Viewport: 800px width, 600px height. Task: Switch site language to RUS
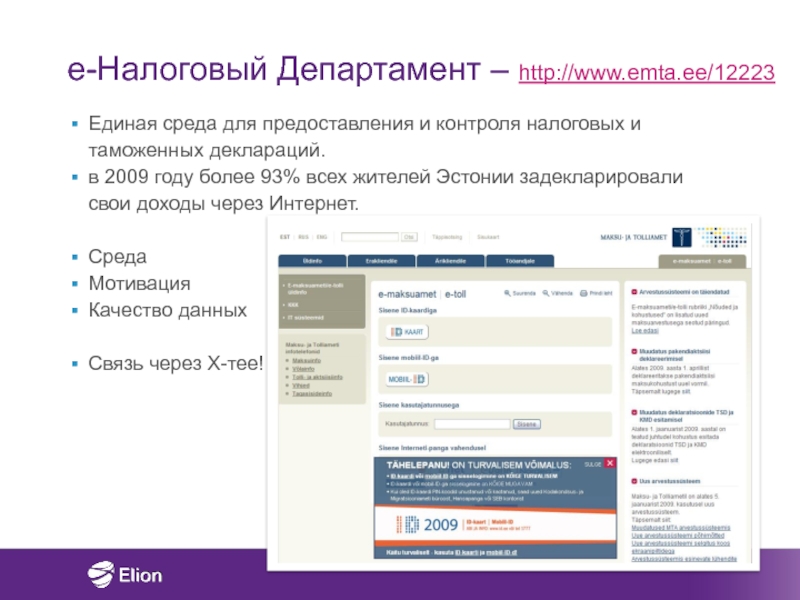(304, 237)
